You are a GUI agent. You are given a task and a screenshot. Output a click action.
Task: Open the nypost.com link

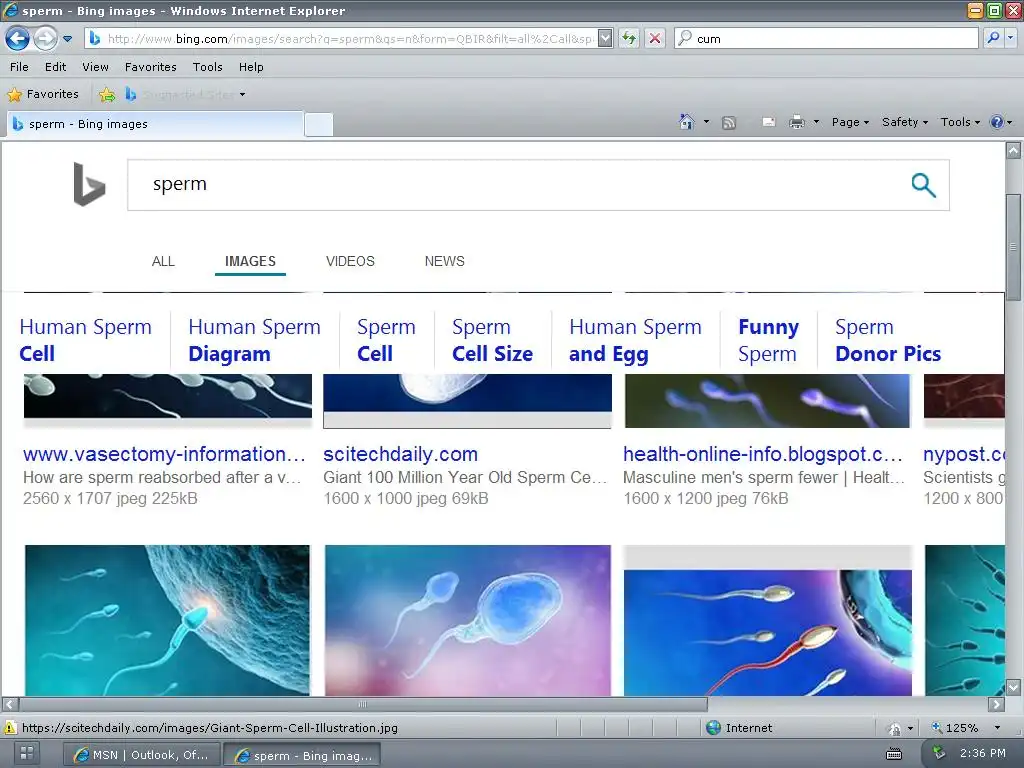(x=964, y=454)
